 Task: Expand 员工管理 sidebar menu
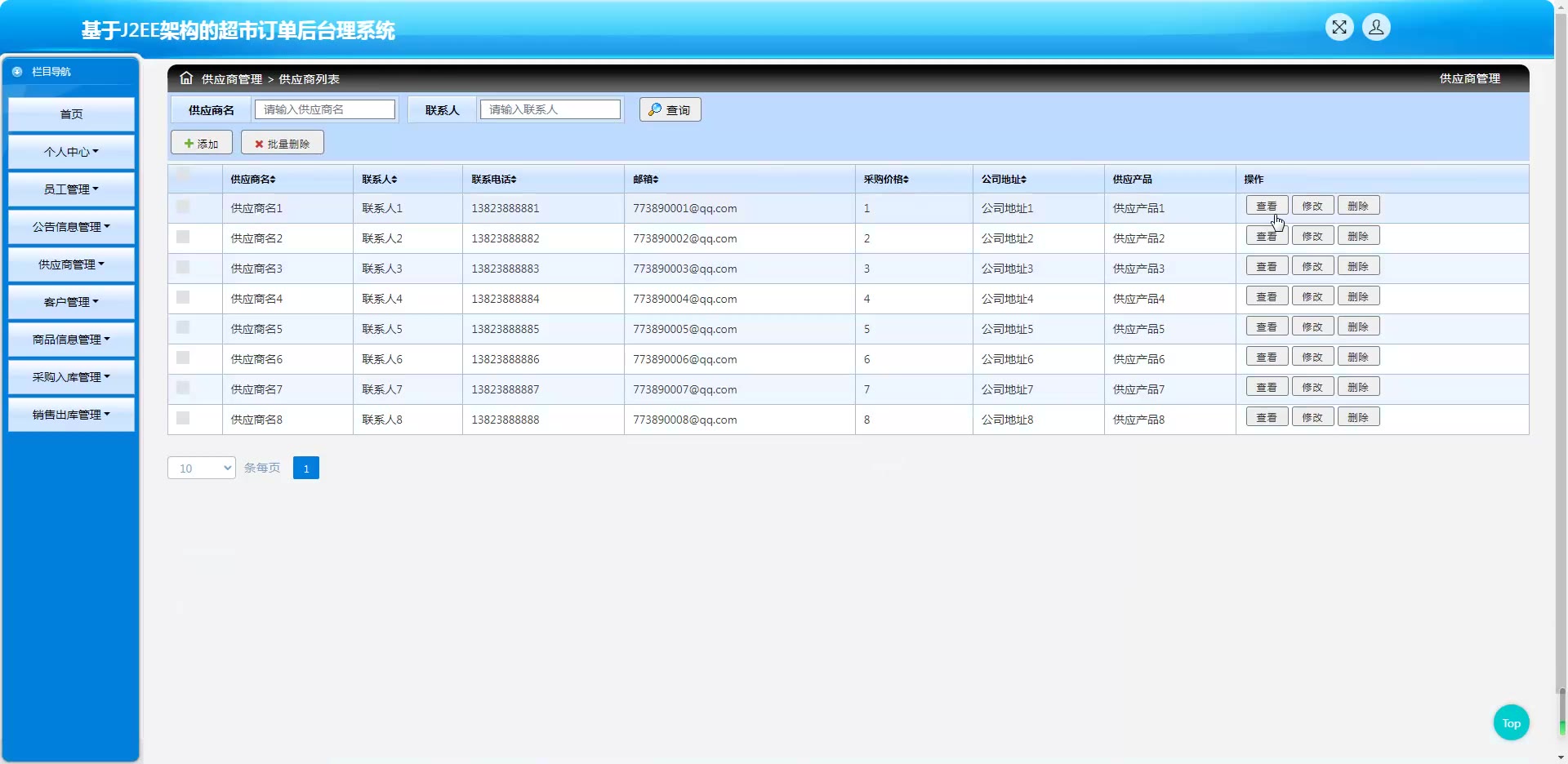tap(71, 189)
